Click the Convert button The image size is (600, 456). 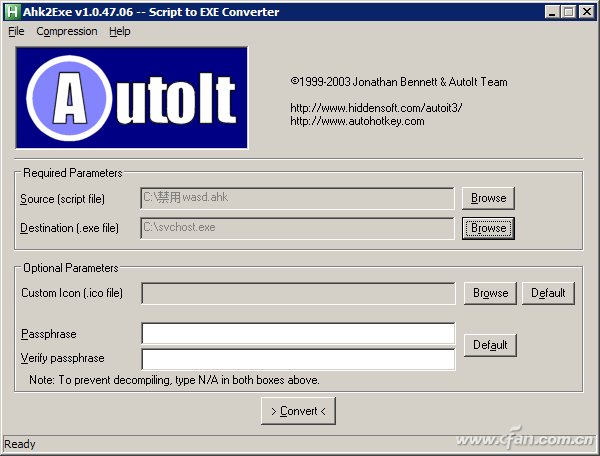click(298, 411)
